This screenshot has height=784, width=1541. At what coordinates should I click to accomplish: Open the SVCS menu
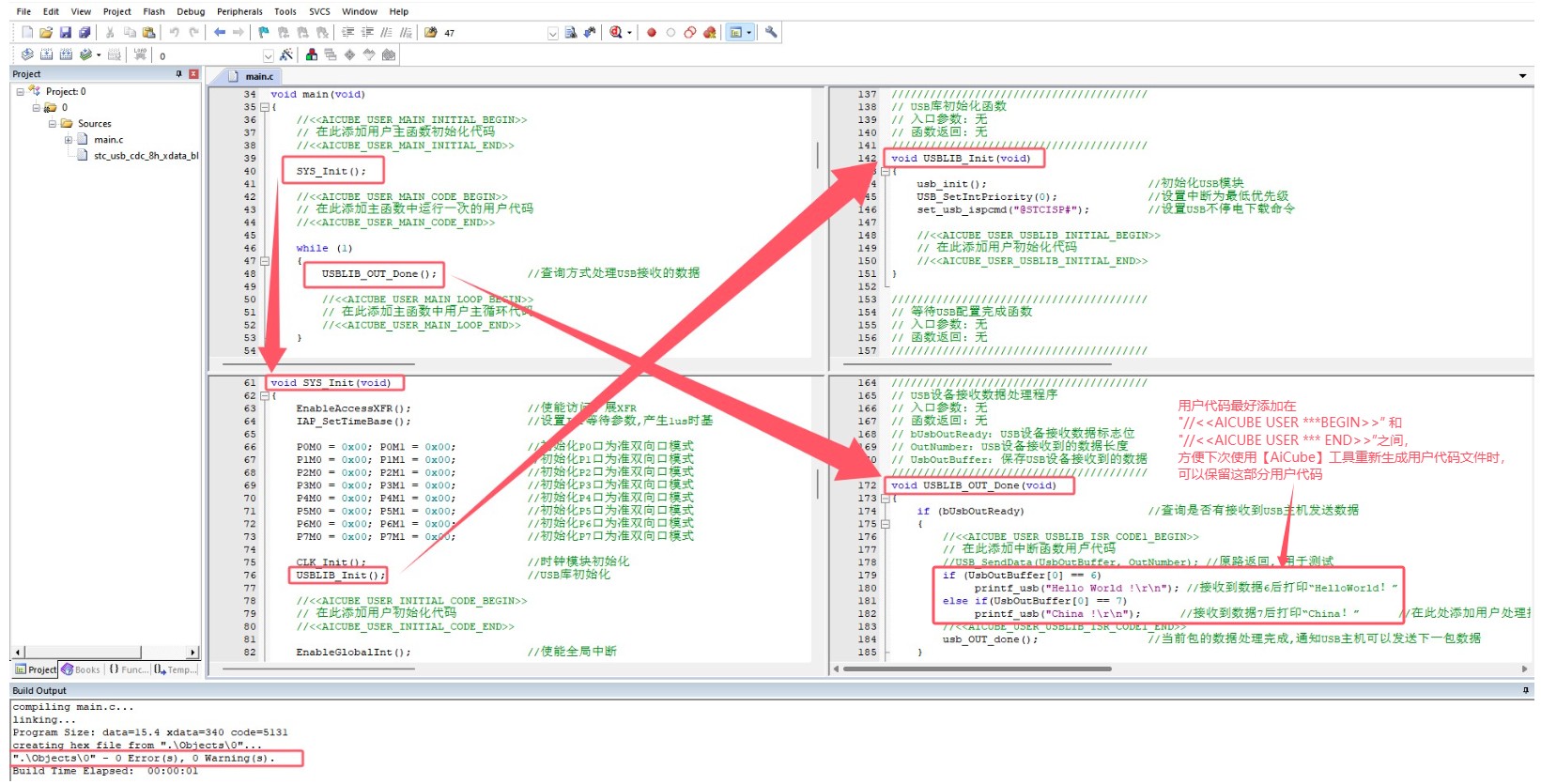(319, 11)
